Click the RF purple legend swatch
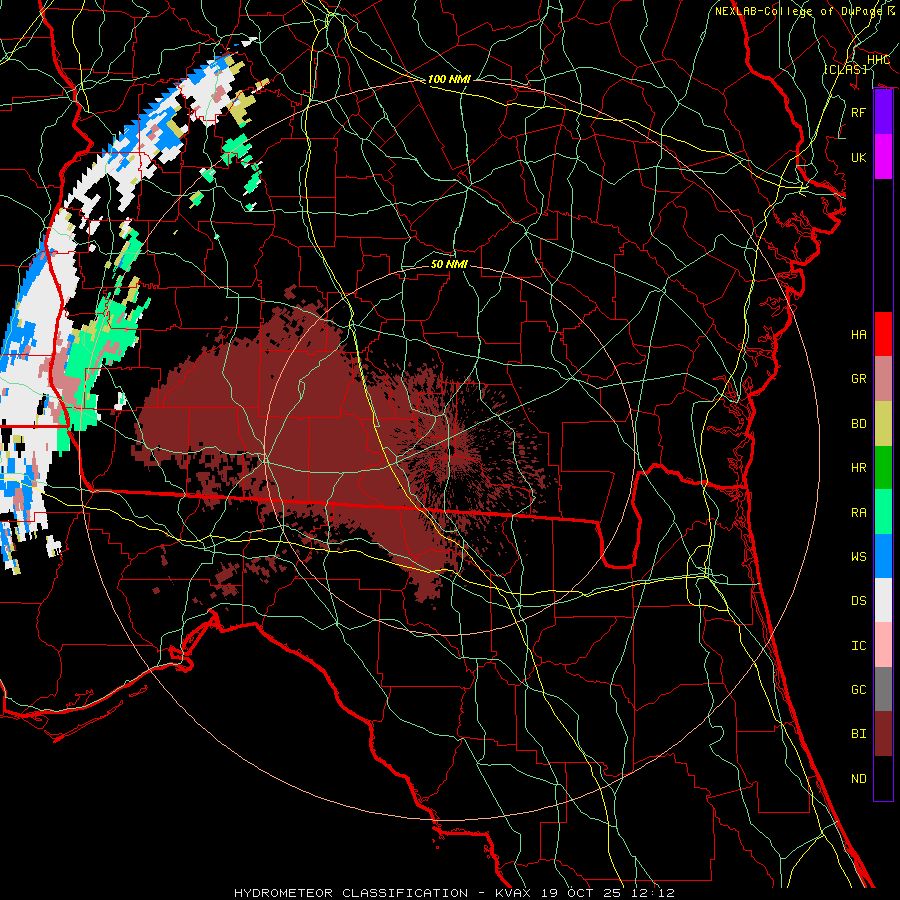 [883, 112]
